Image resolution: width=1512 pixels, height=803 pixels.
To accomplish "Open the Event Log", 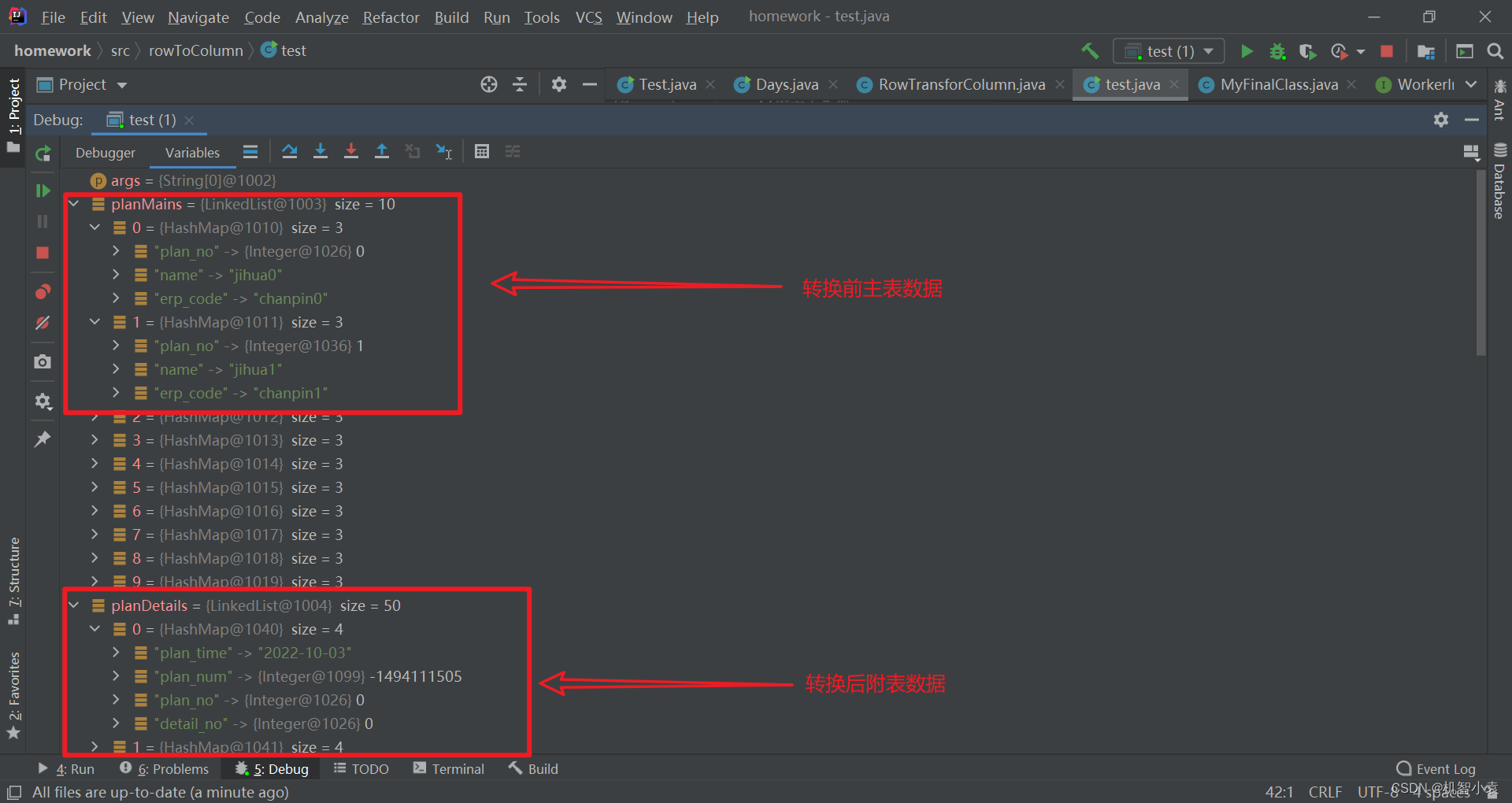I will (1436, 769).
